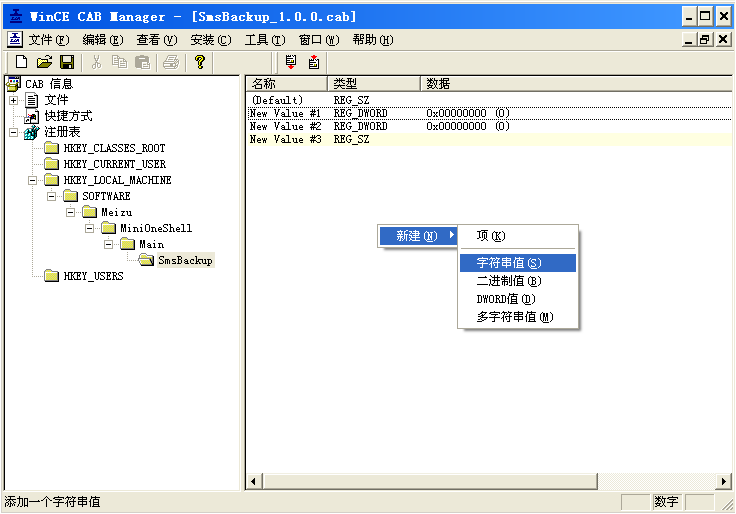
Task: Choose 项(K) in the submenu
Action: (518, 236)
